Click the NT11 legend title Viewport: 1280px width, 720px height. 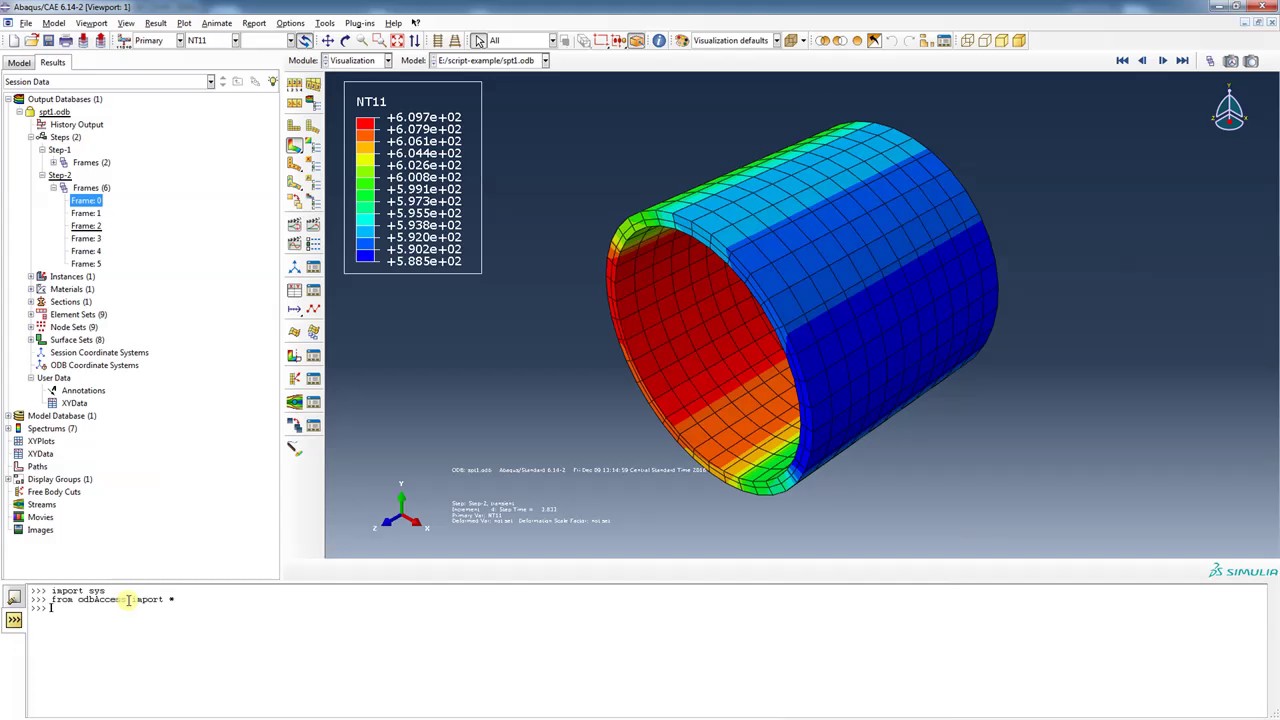pyautogui.click(x=371, y=101)
